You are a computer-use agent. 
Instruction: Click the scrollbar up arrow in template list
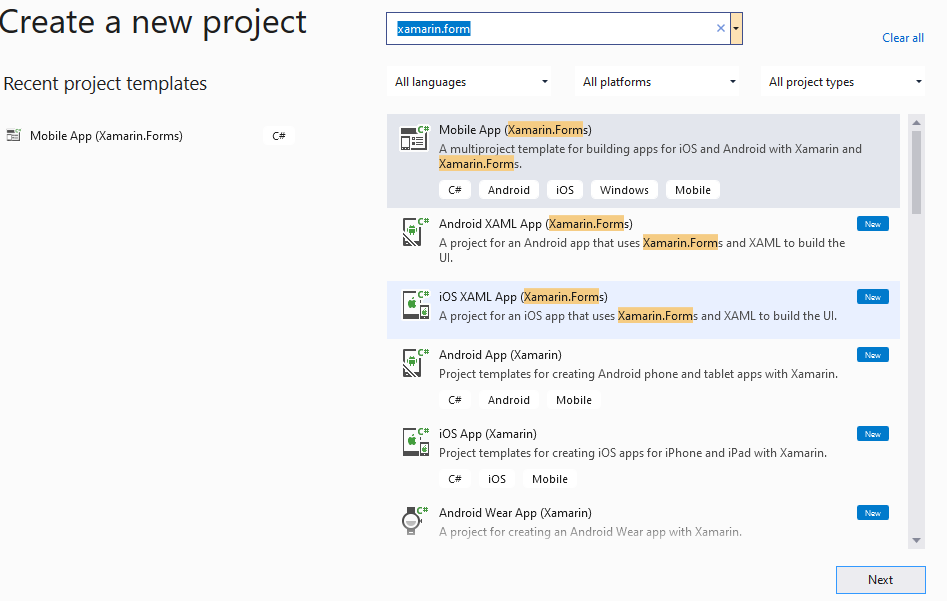[916, 122]
